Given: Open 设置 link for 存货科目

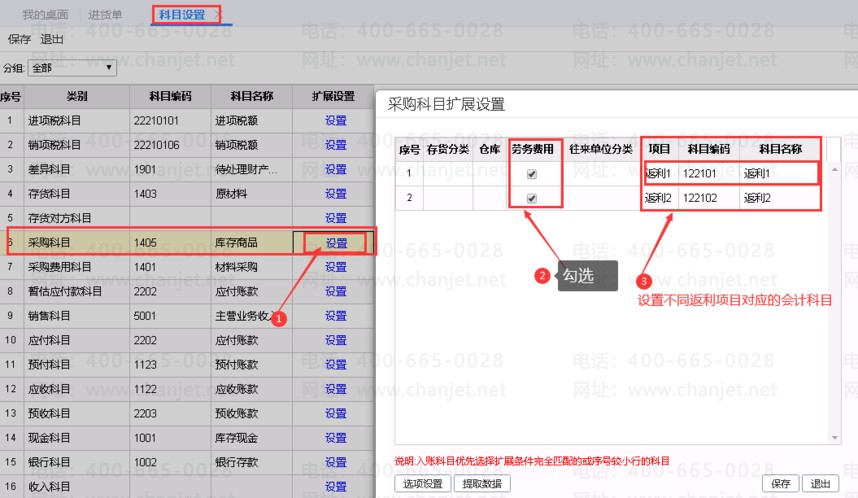Looking at the screenshot, I should point(335,194).
